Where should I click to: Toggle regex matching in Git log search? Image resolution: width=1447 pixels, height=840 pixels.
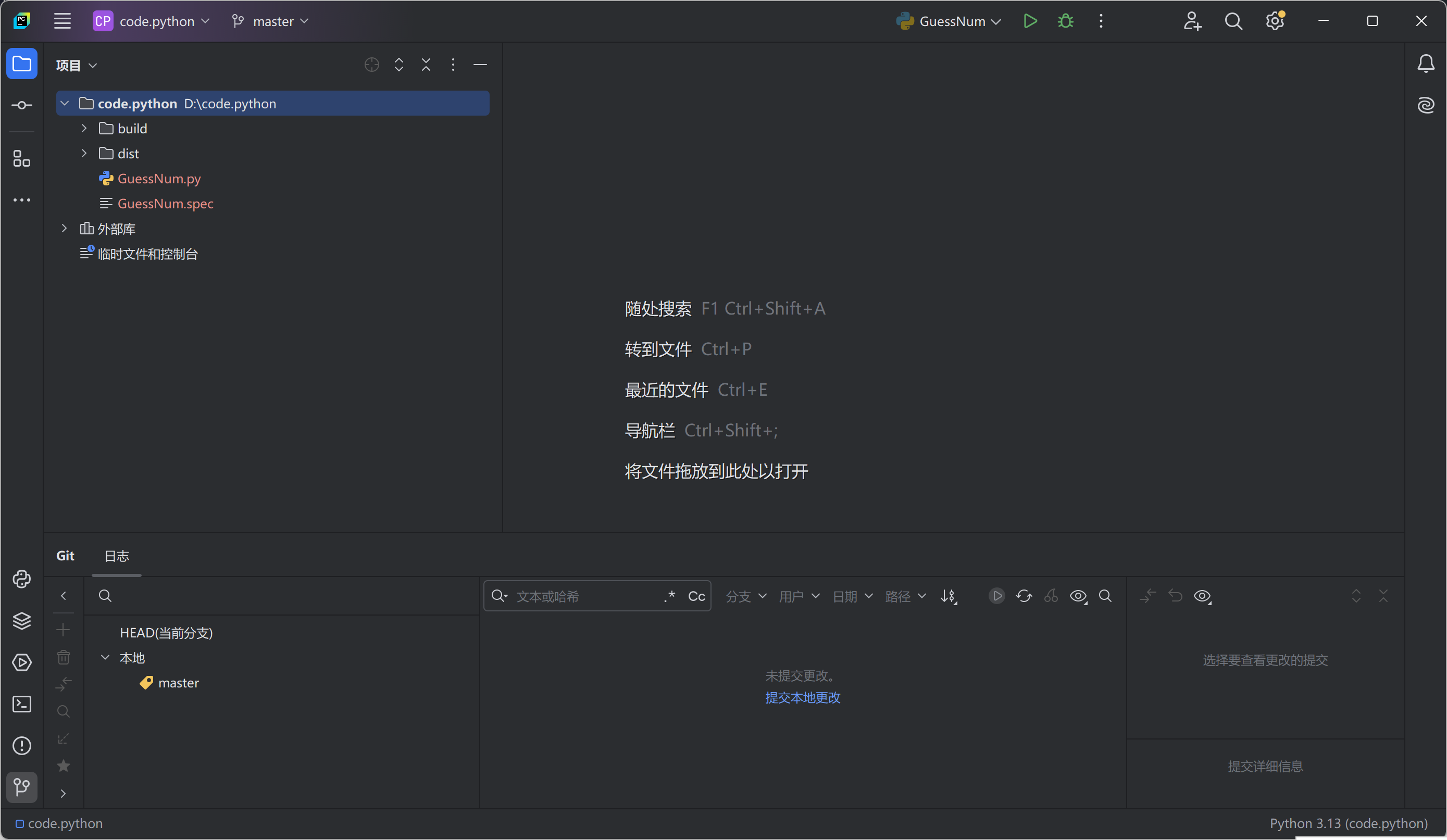669,596
